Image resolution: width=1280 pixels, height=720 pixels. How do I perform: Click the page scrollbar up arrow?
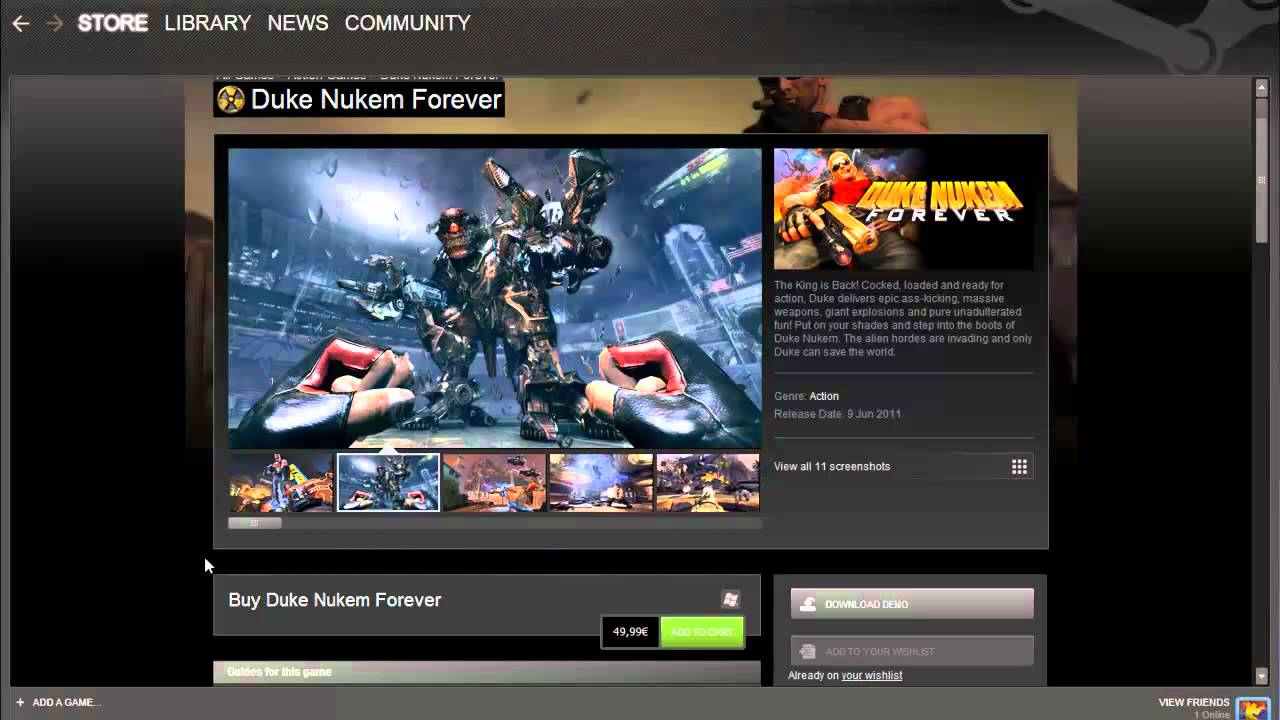click(x=1261, y=88)
